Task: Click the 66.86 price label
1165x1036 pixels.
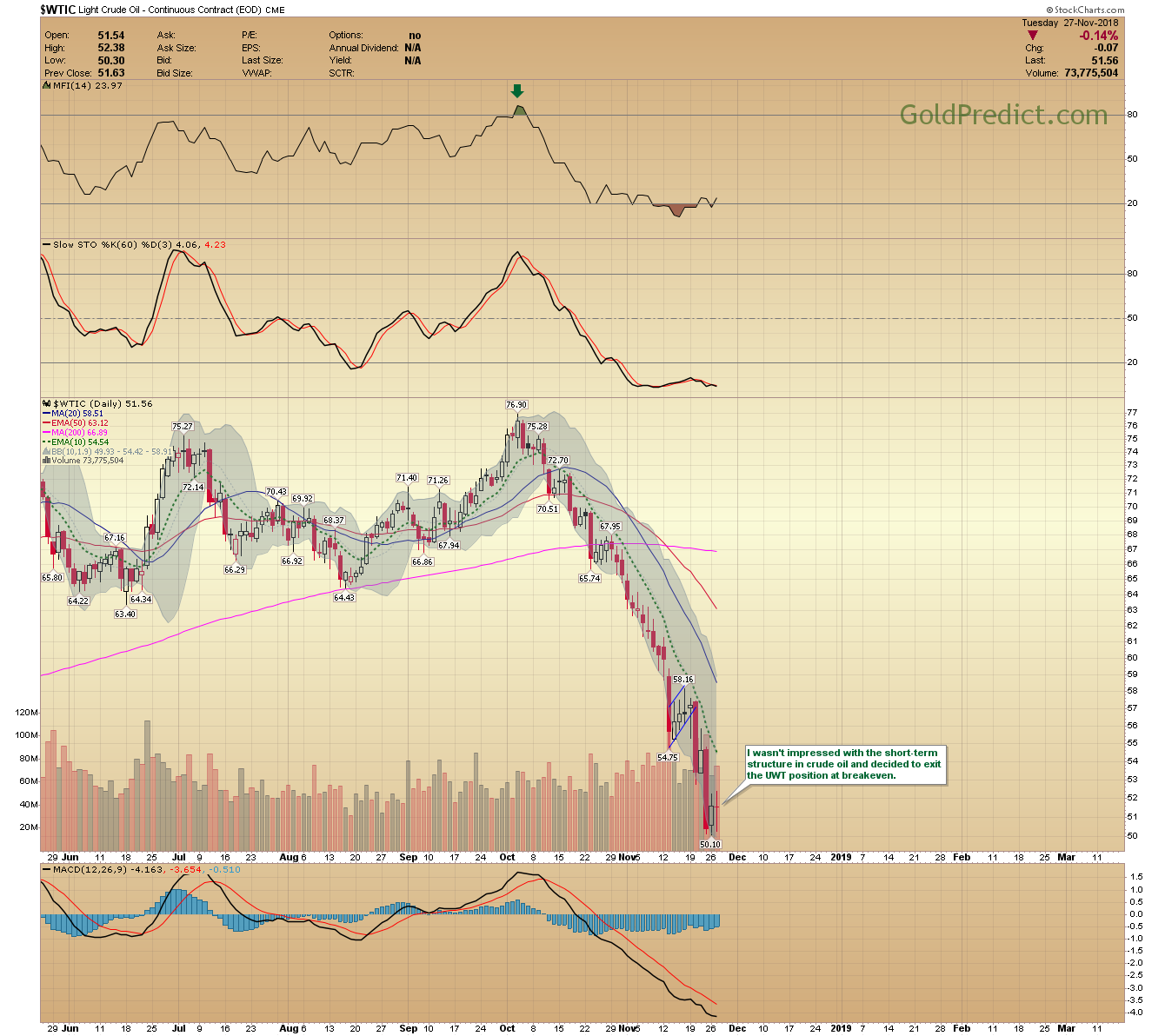Action: (x=423, y=562)
